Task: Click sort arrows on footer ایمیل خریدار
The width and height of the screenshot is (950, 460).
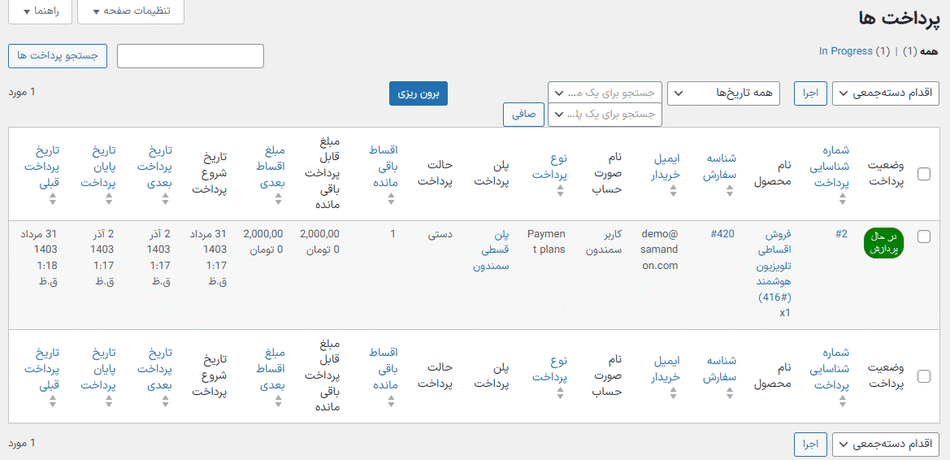Action: point(674,393)
